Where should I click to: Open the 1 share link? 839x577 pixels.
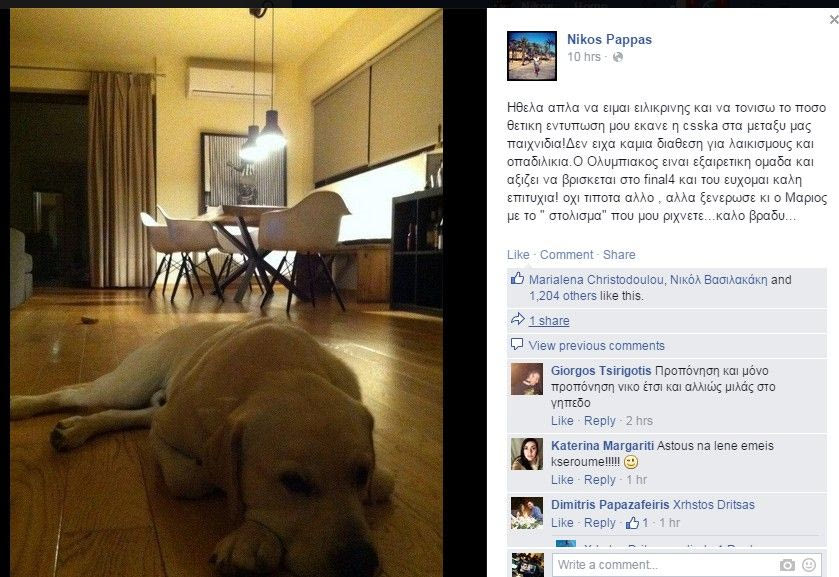point(549,321)
